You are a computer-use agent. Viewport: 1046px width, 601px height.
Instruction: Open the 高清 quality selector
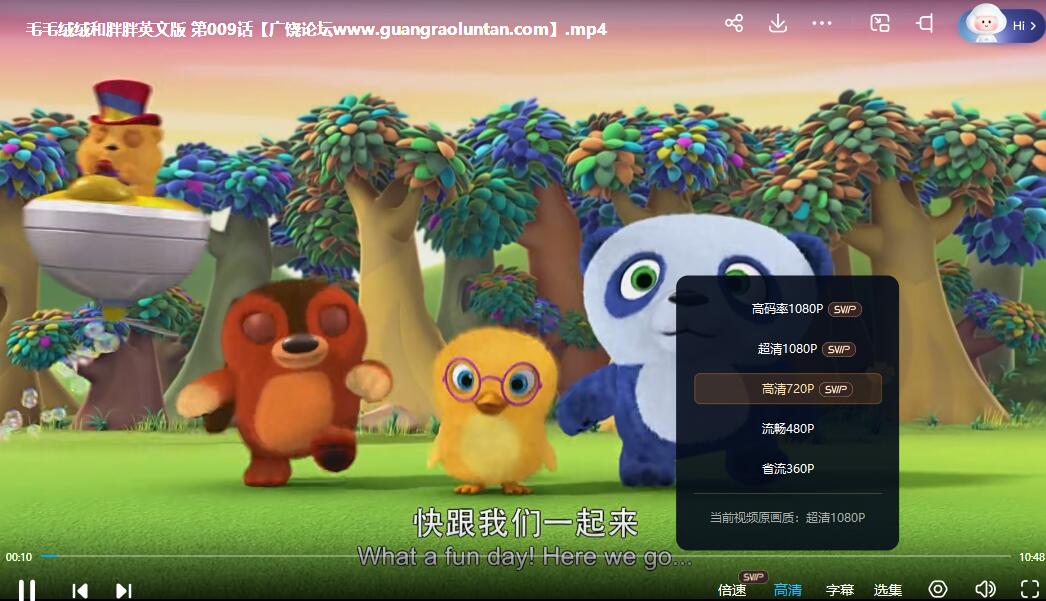788,590
